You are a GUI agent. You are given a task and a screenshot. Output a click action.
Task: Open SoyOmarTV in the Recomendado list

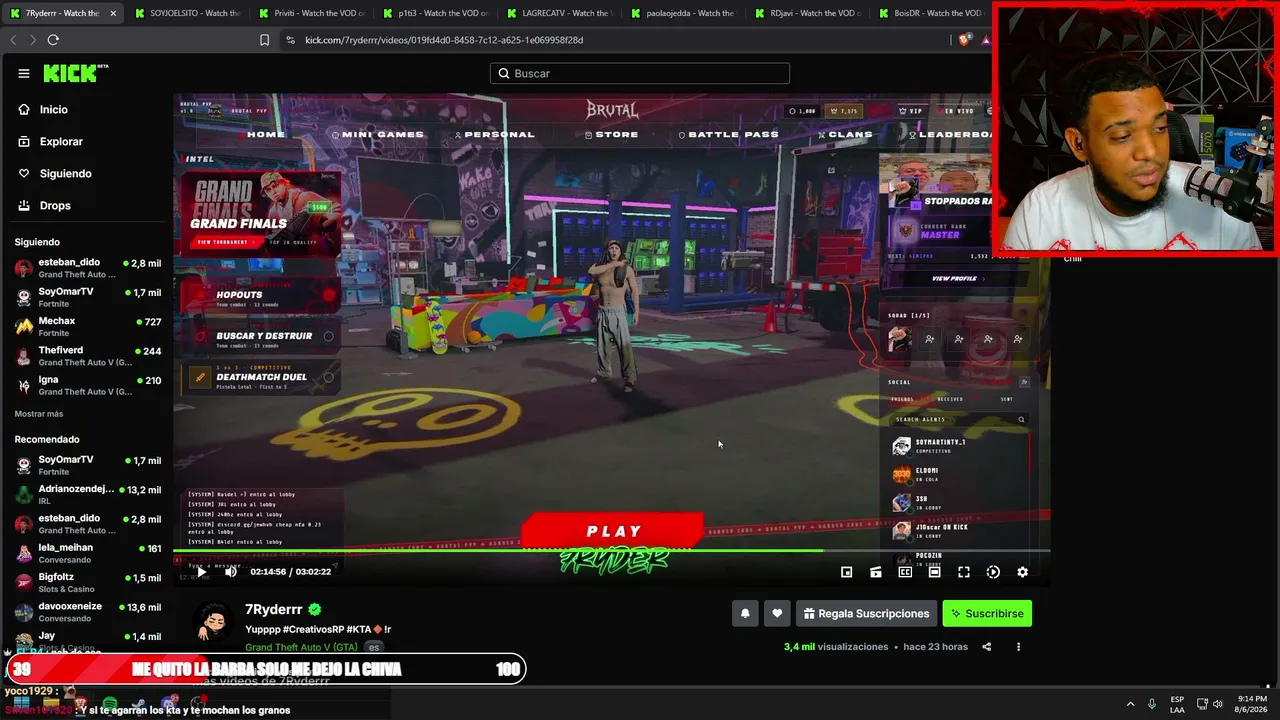[x=88, y=465]
